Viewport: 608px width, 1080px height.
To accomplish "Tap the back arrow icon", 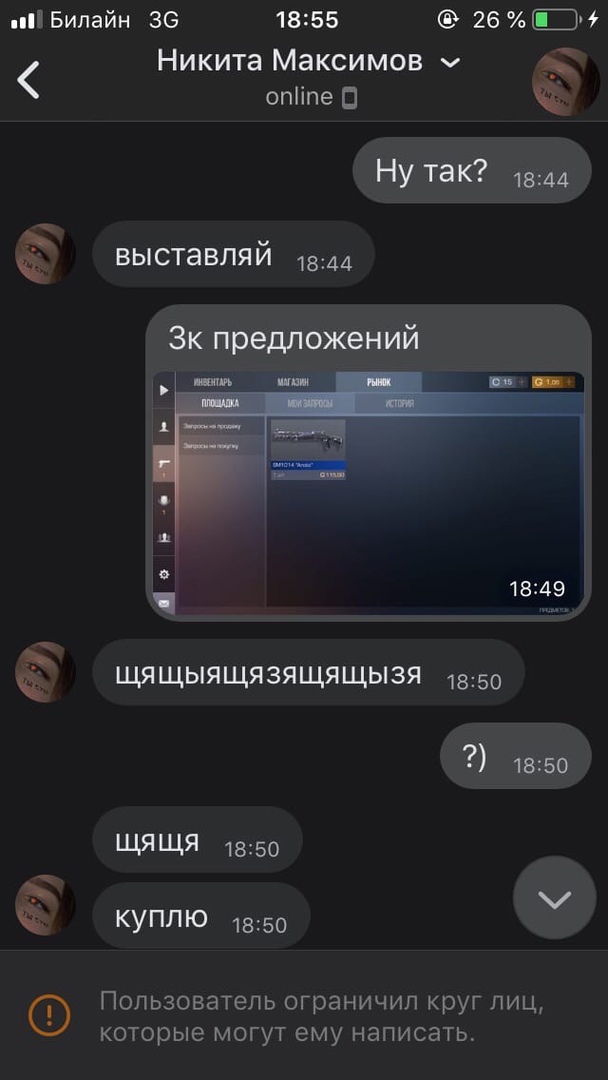I will tap(28, 79).
